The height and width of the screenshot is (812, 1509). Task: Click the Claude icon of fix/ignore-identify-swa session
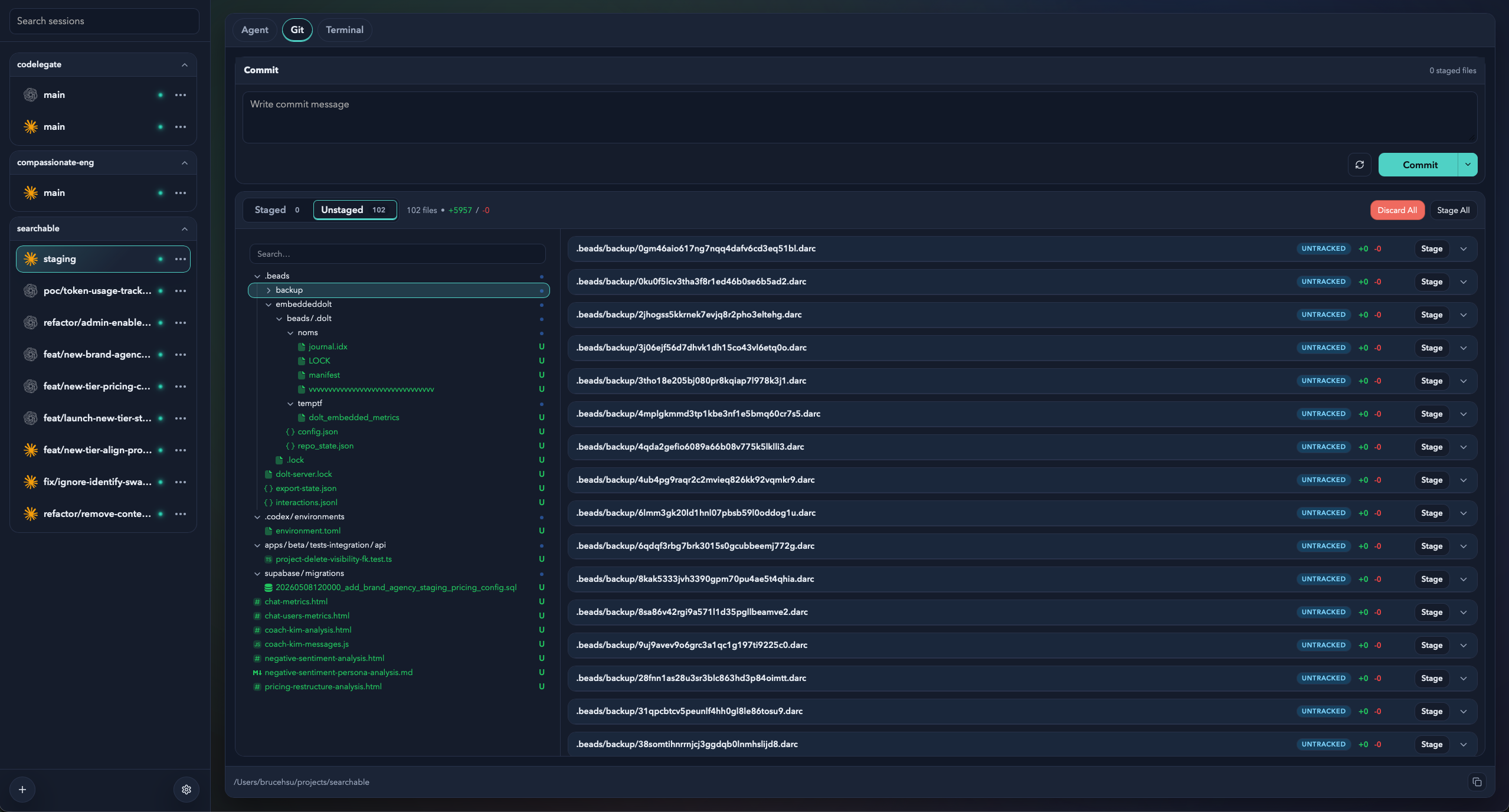(x=31, y=482)
